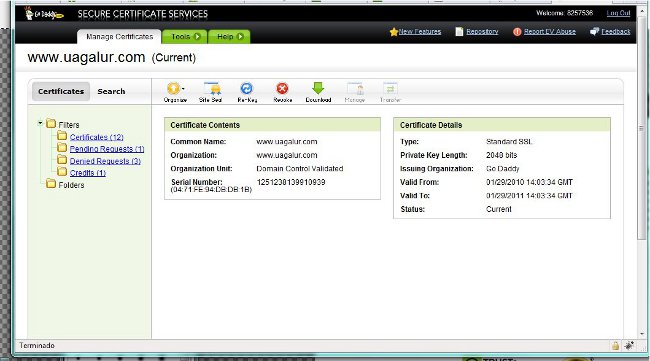Open the Credits (1) filter
Viewport: 650px width, 361px height.
pyautogui.click(x=87, y=173)
